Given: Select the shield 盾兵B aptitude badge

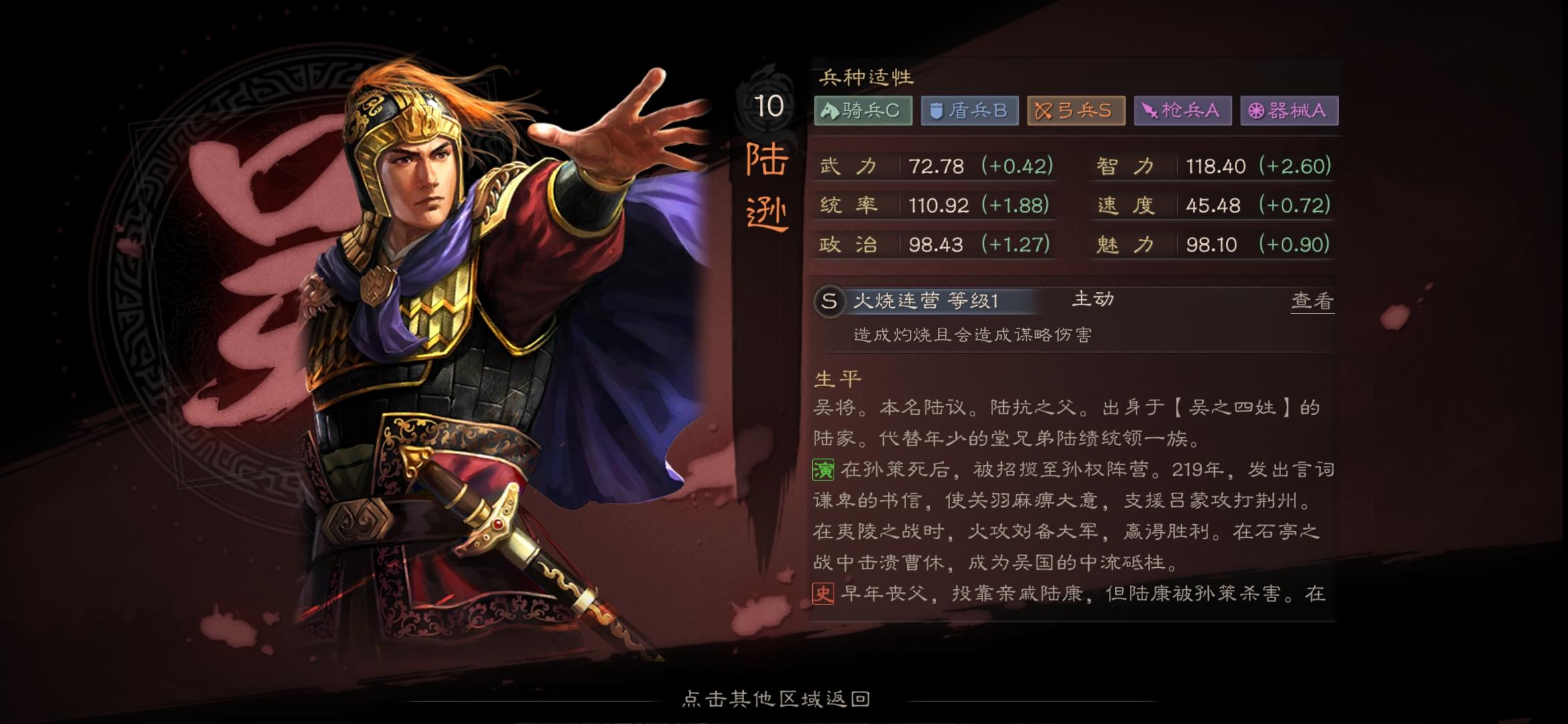Looking at the screenshot, I should pos(970,111).
